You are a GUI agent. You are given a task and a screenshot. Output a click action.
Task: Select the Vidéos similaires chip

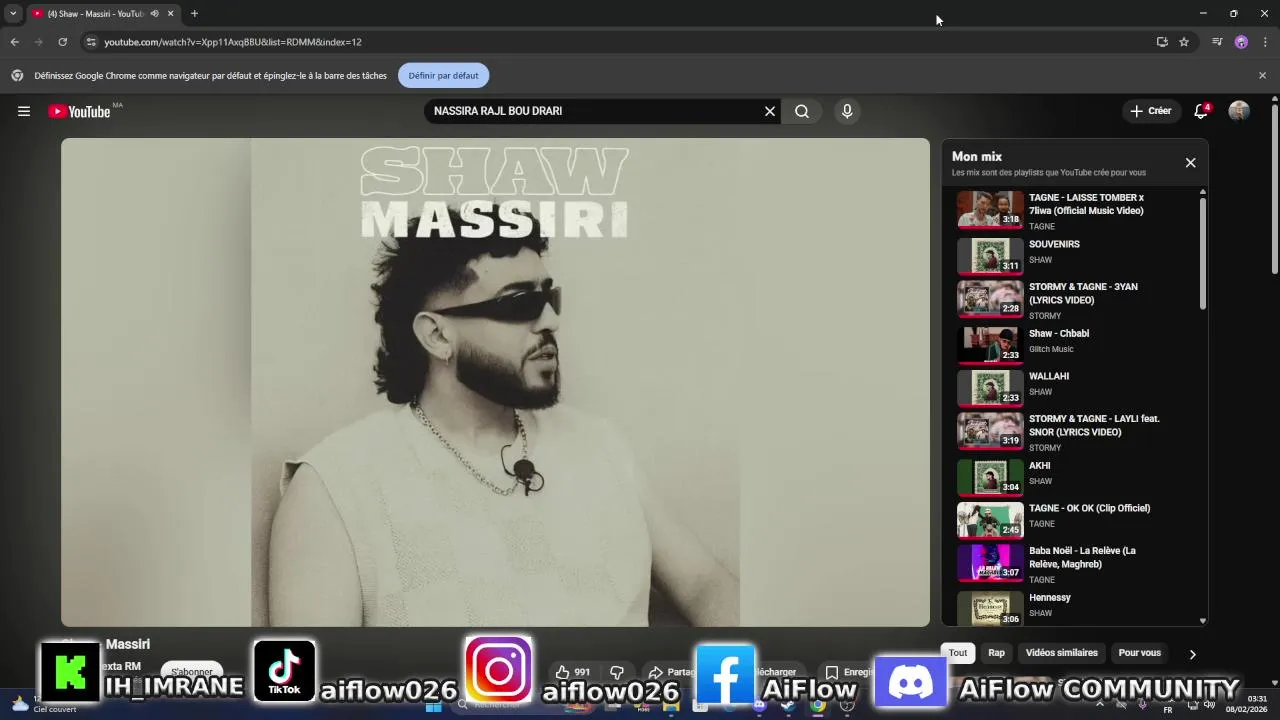pos(1062,653)
